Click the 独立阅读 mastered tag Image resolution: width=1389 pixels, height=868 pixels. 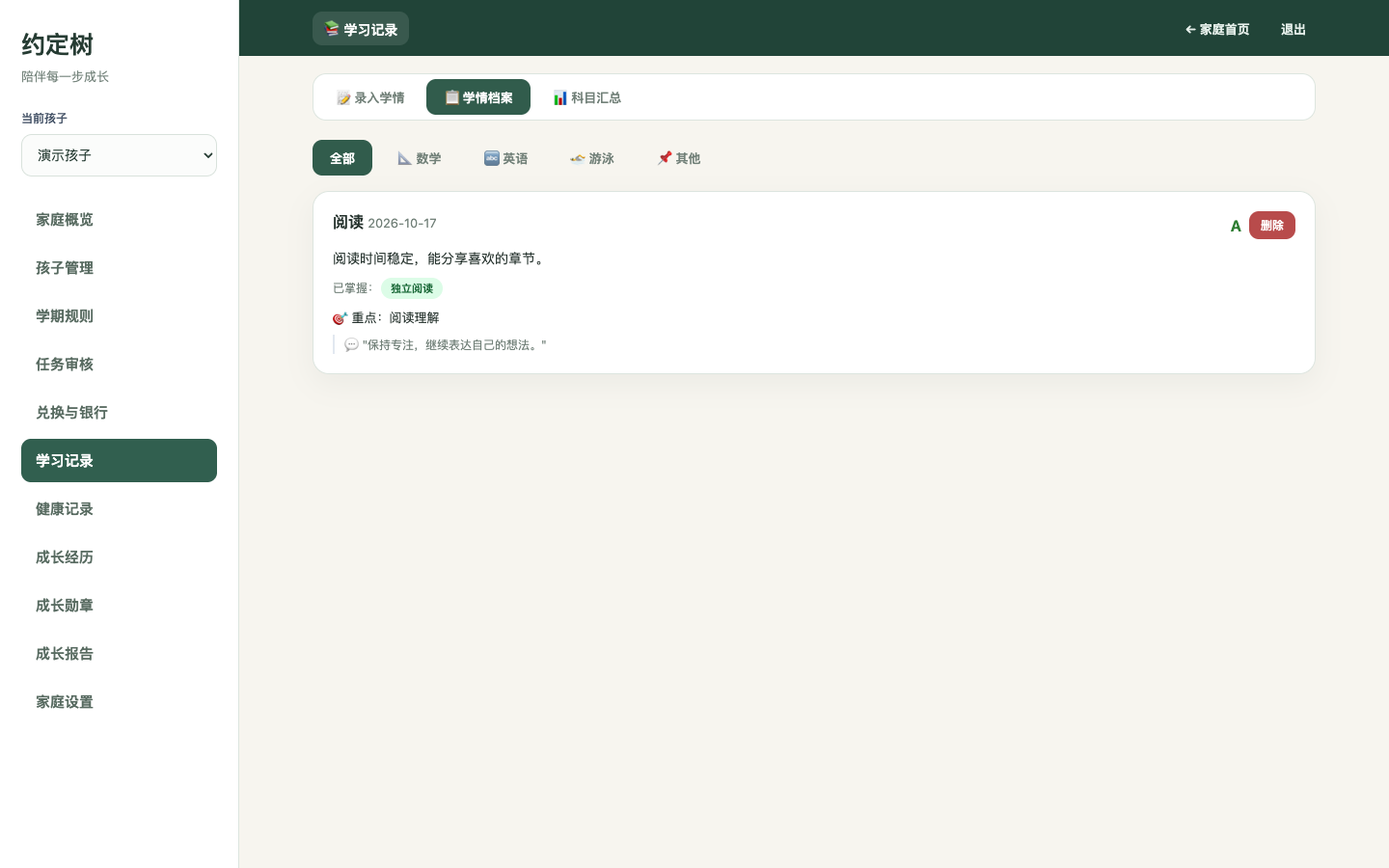coord(412,288)
